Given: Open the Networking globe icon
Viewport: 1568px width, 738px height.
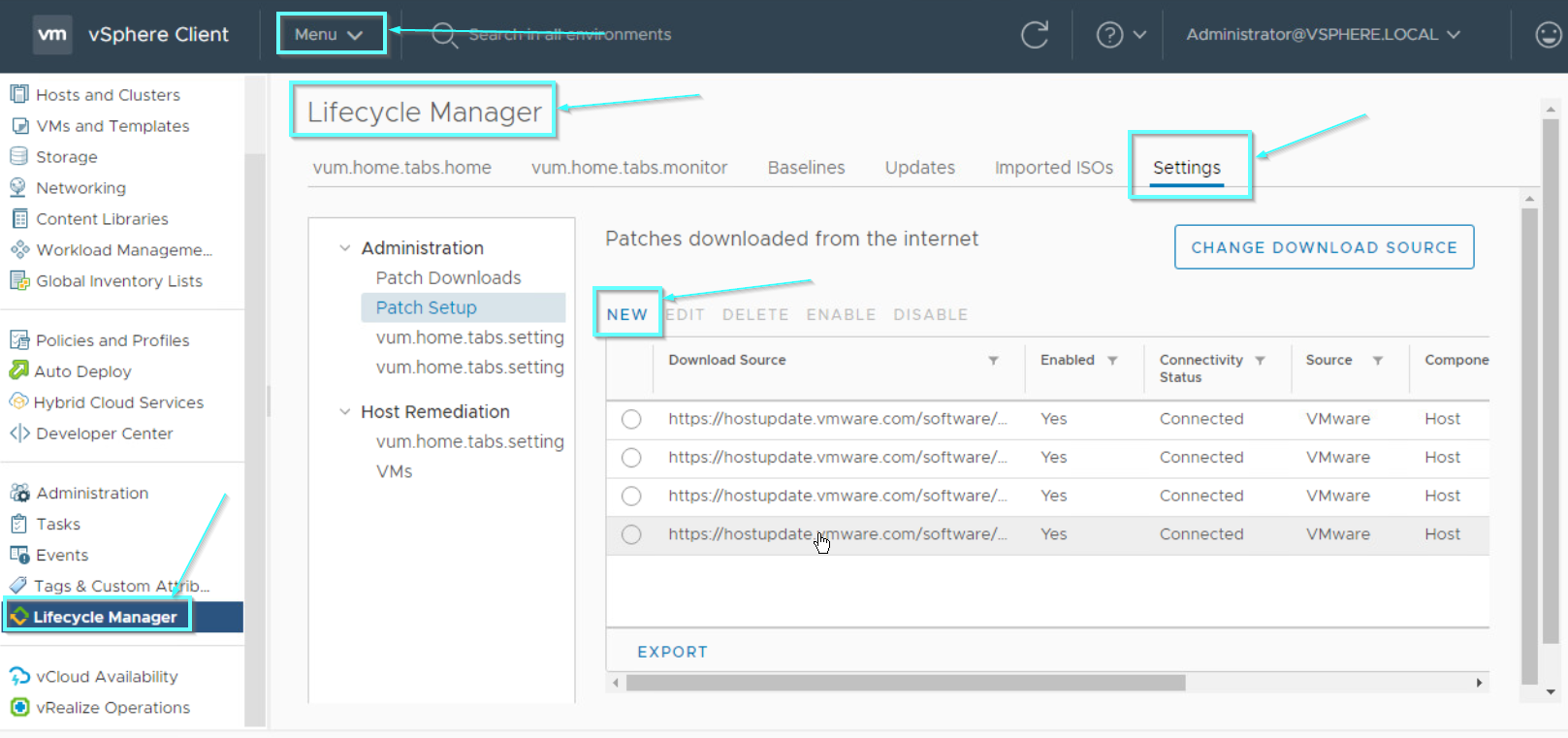Looking at the screenshot, I should [x=18, y=187].
